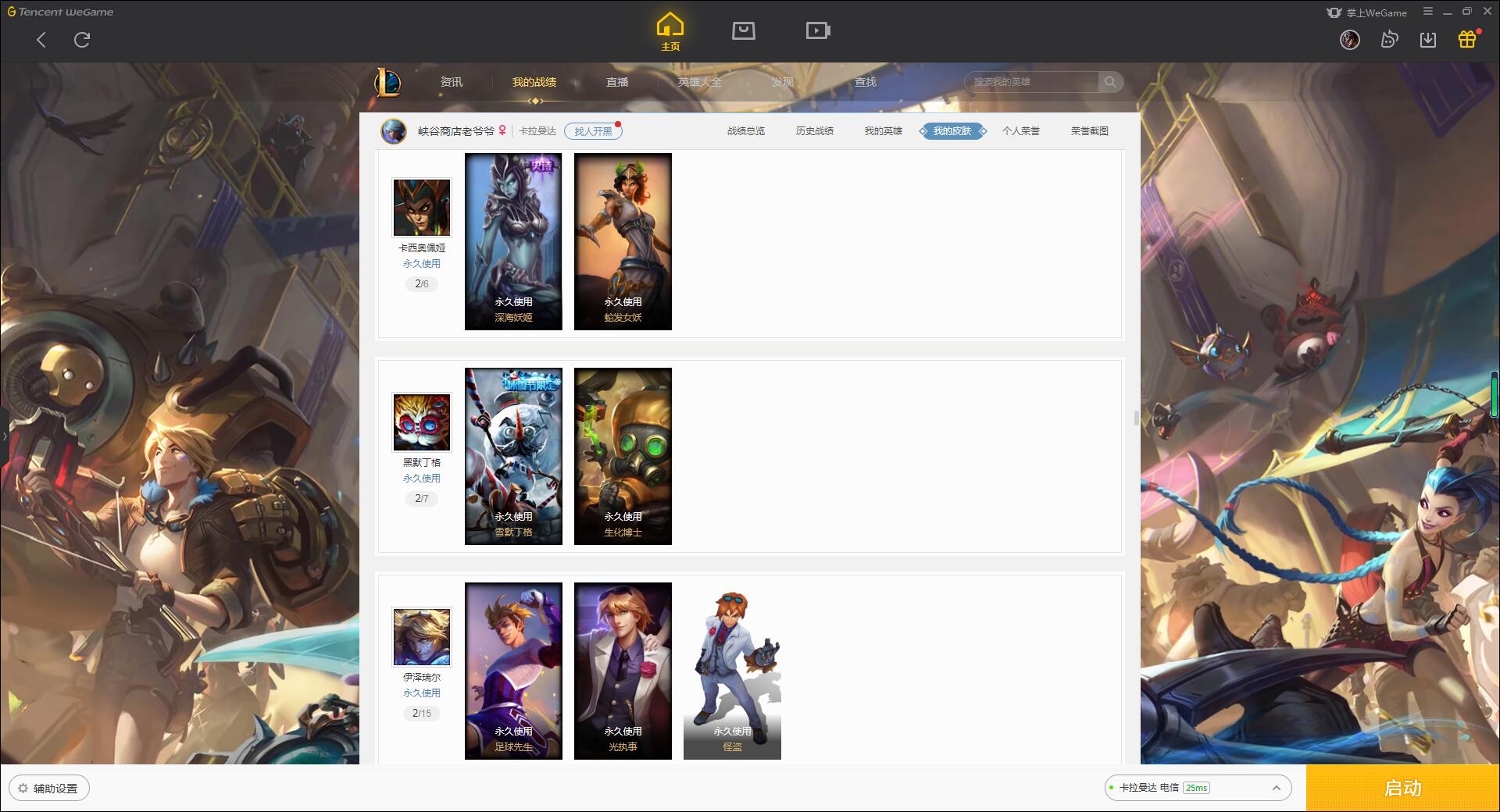The width and height of the screenshot is (1500, 812).
Task: Expand the server selector 卡拉曼达 电信 dropdown
Action: pyautogui.click(x=1198, y=788)
